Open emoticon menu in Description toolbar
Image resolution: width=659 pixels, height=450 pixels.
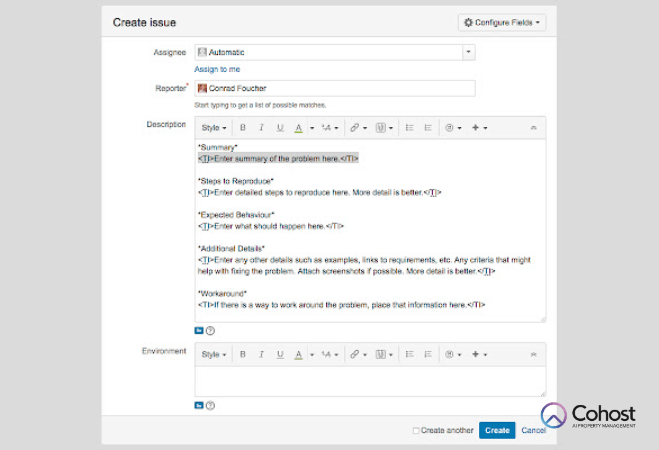(453, 128)
